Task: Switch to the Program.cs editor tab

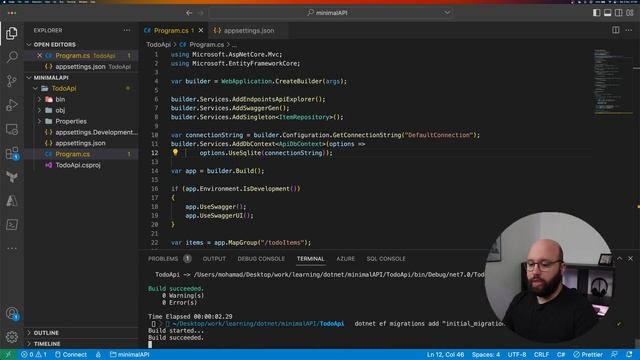Action: point(171,30)
